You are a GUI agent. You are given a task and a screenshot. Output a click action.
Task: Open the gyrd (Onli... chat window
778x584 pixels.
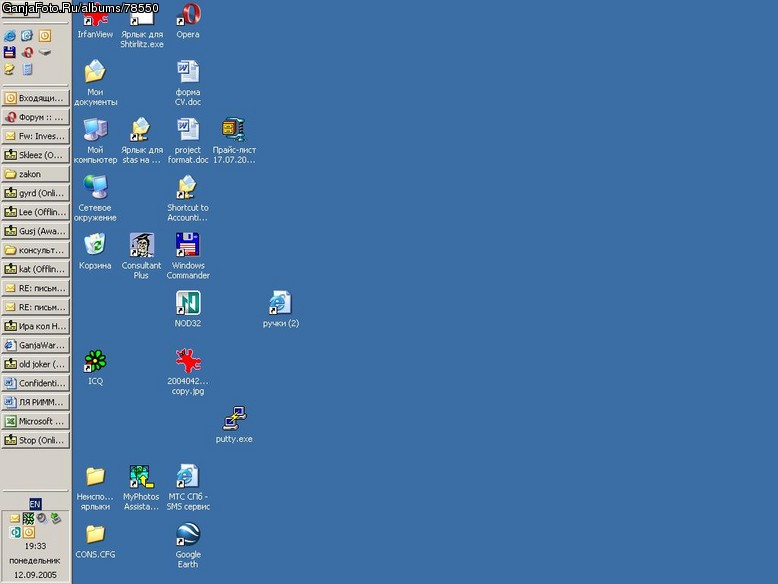coord(36,193)
